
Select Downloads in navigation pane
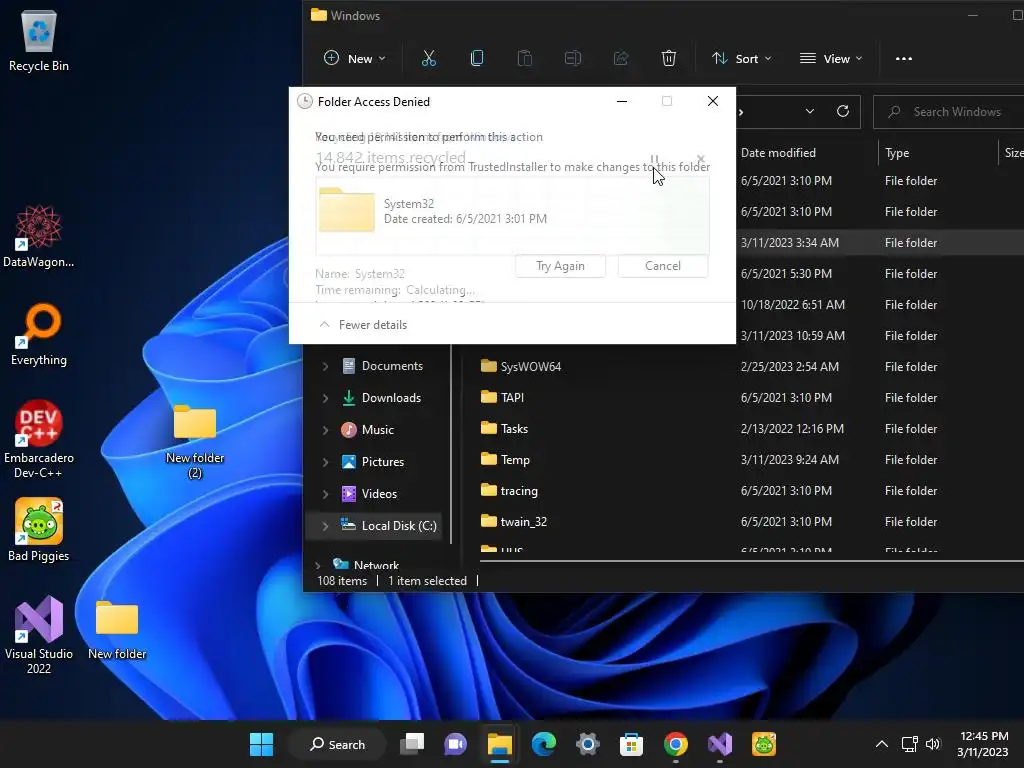pyautogui.click(x=391, y=398)
